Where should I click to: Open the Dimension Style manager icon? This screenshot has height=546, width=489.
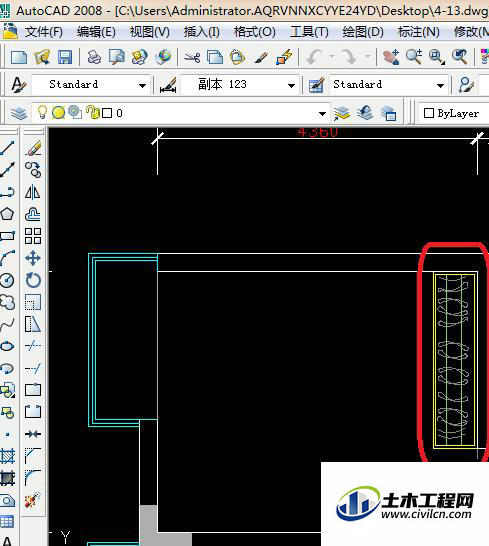pyautogui.click(x=168, y=85)
